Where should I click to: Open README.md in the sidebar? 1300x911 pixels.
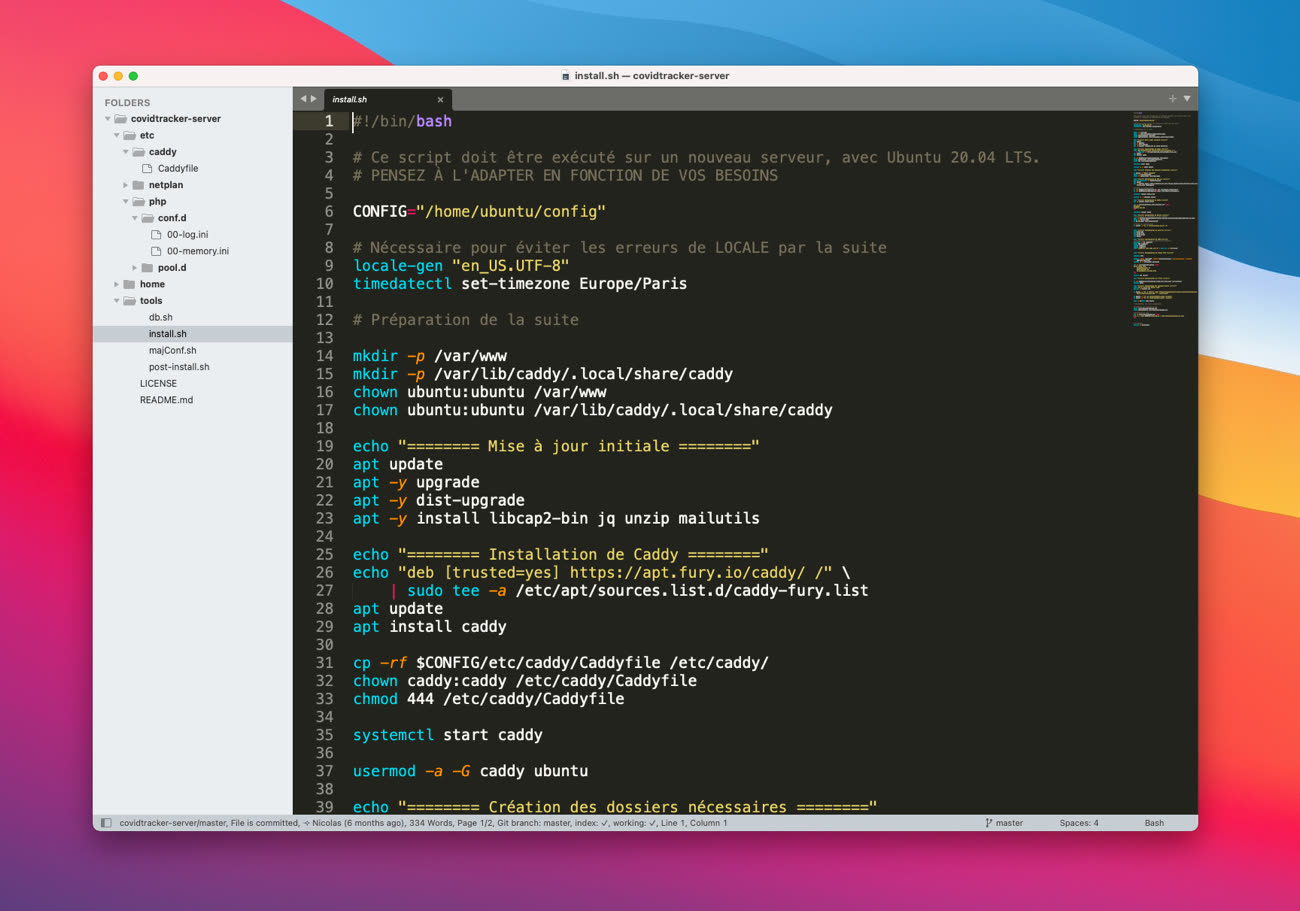click(x=166, y=400)
